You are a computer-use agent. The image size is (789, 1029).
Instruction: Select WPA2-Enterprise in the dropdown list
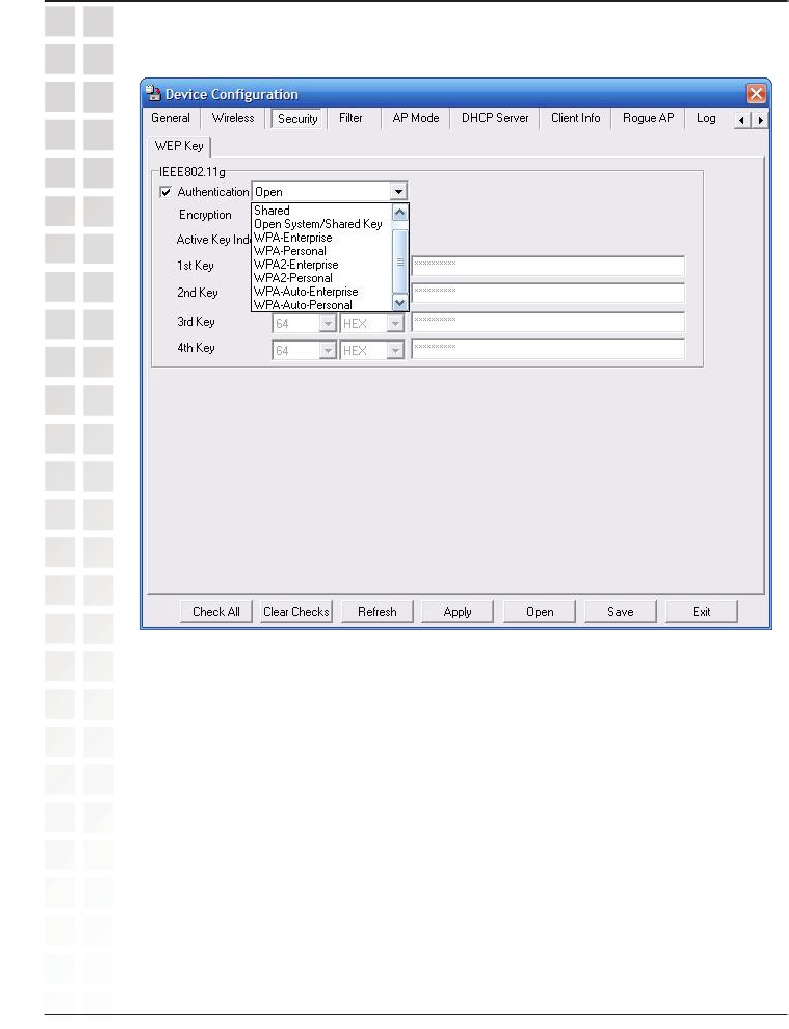click(x=296, y=265)
